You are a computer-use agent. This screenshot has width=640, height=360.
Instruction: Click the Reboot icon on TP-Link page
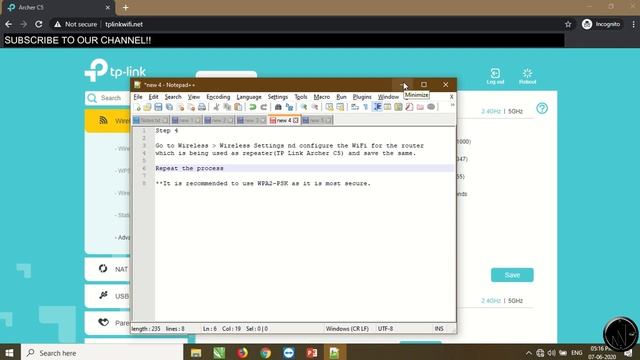(x=527, y=76)
